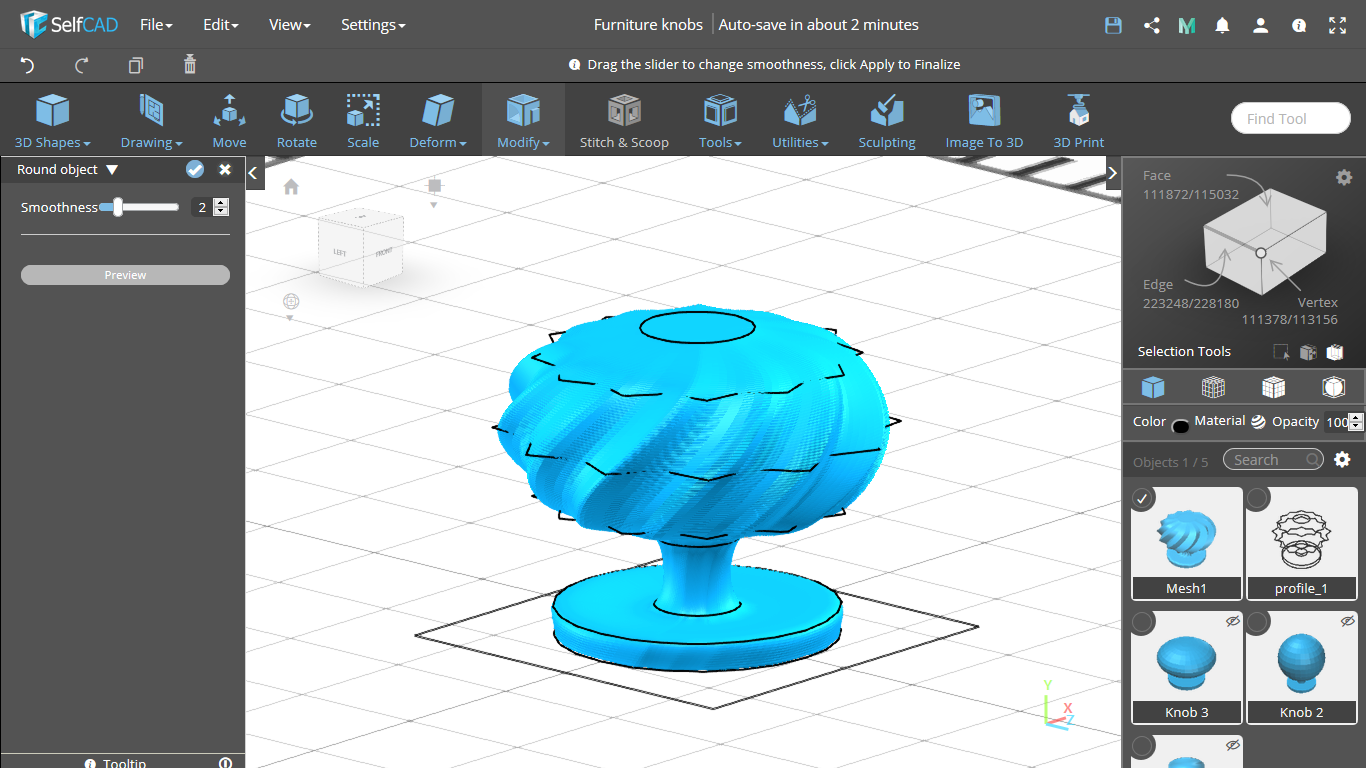This screenshot has height=768, width=1366.
Task: Open the MyMiniFactory M icon
Action: click(x=1187, y=26)
